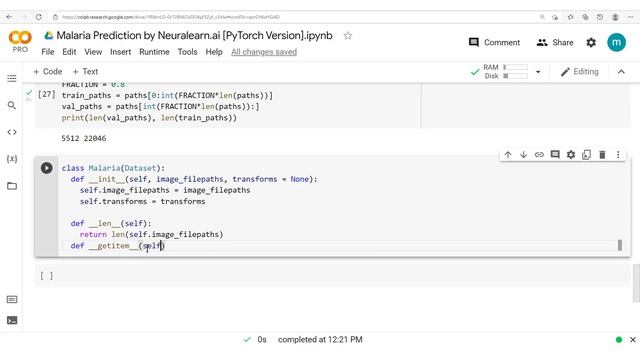Click the class Malaria(Dataset) line
Image resolution: width=640 pixels, height=360 pixels.
pyautogui.click(x=113, y=168)
